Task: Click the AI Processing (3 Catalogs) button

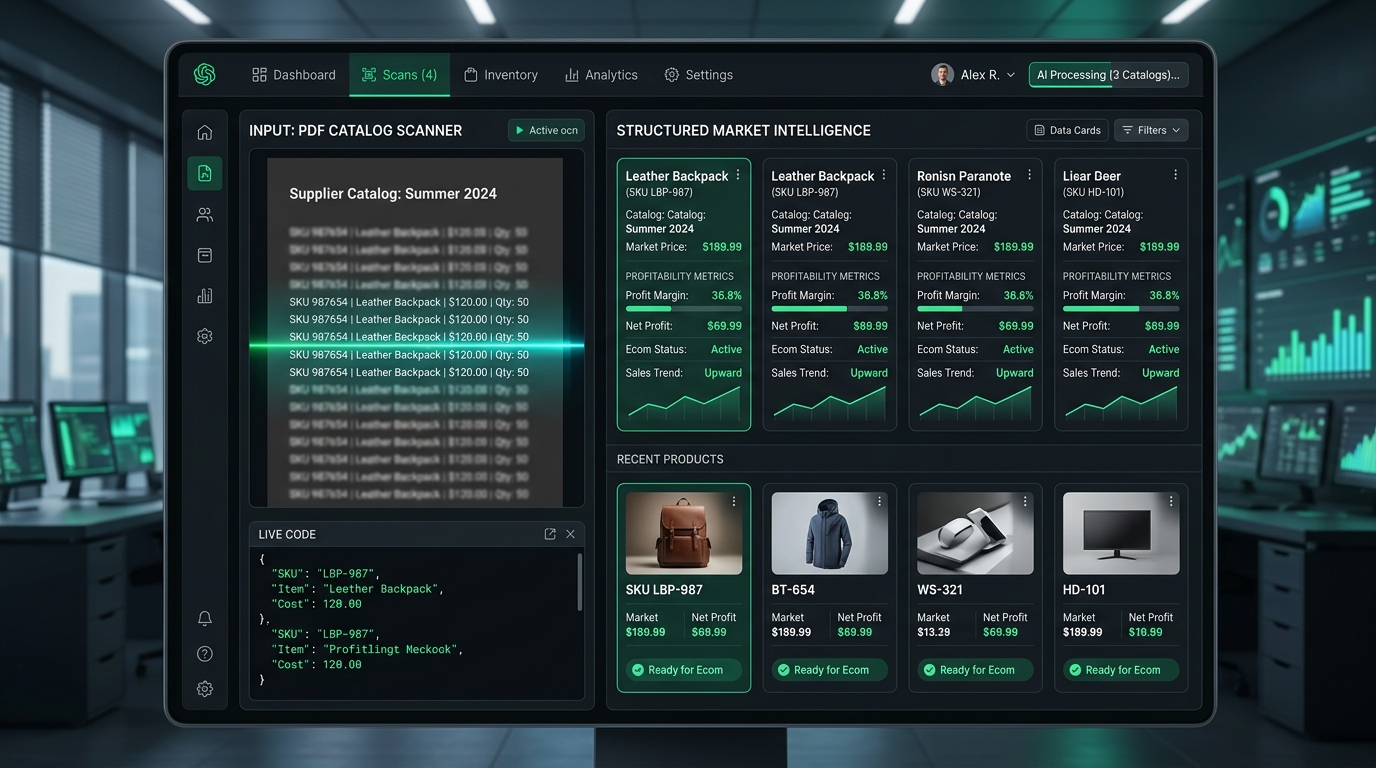Action: (x=1109, y=75)
